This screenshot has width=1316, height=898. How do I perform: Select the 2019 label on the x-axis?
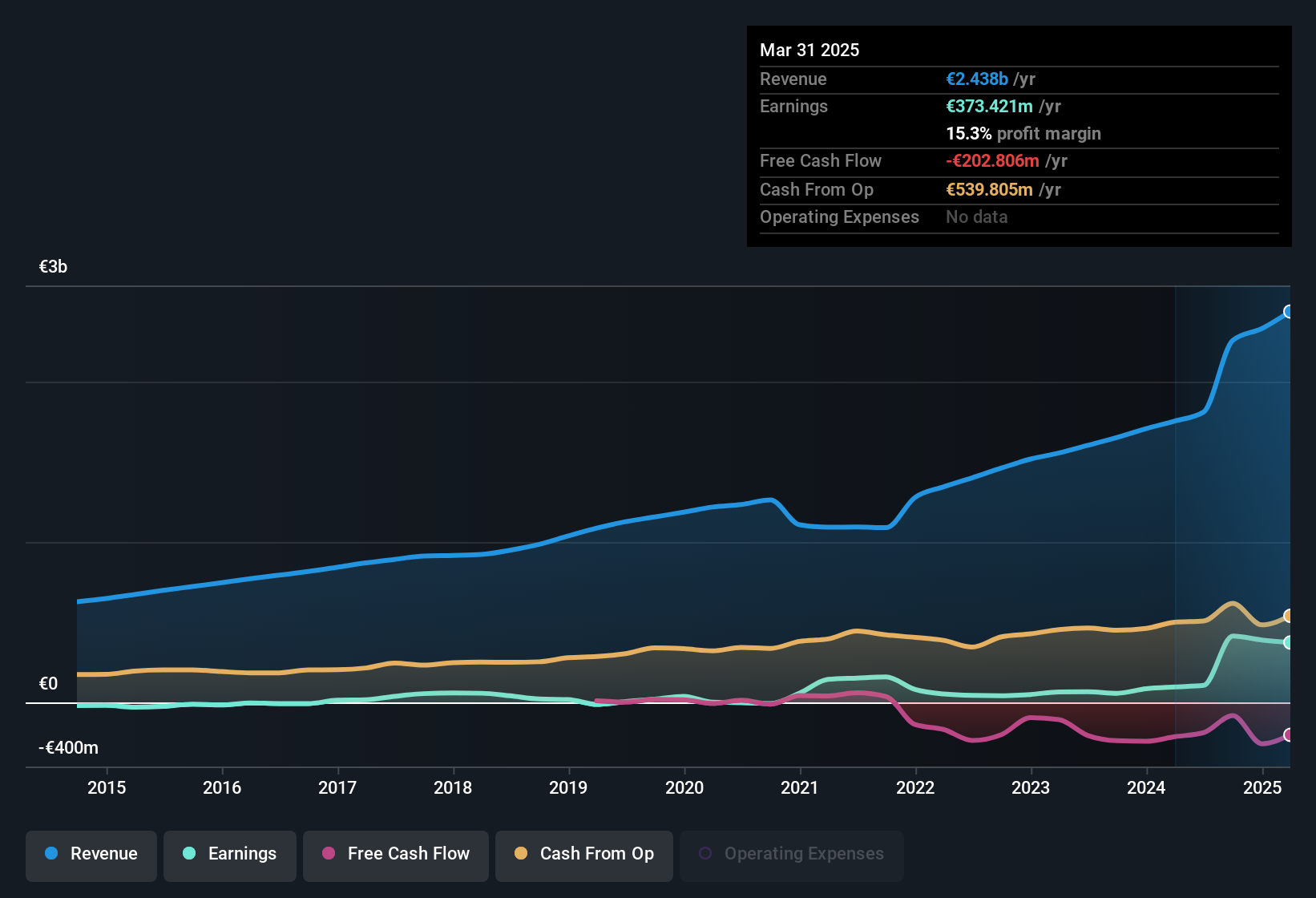point(568,787)
